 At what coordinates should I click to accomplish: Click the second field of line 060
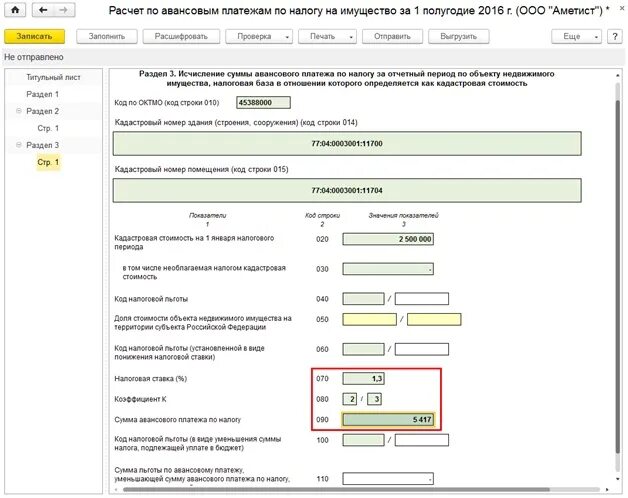(x=422, y=349)
